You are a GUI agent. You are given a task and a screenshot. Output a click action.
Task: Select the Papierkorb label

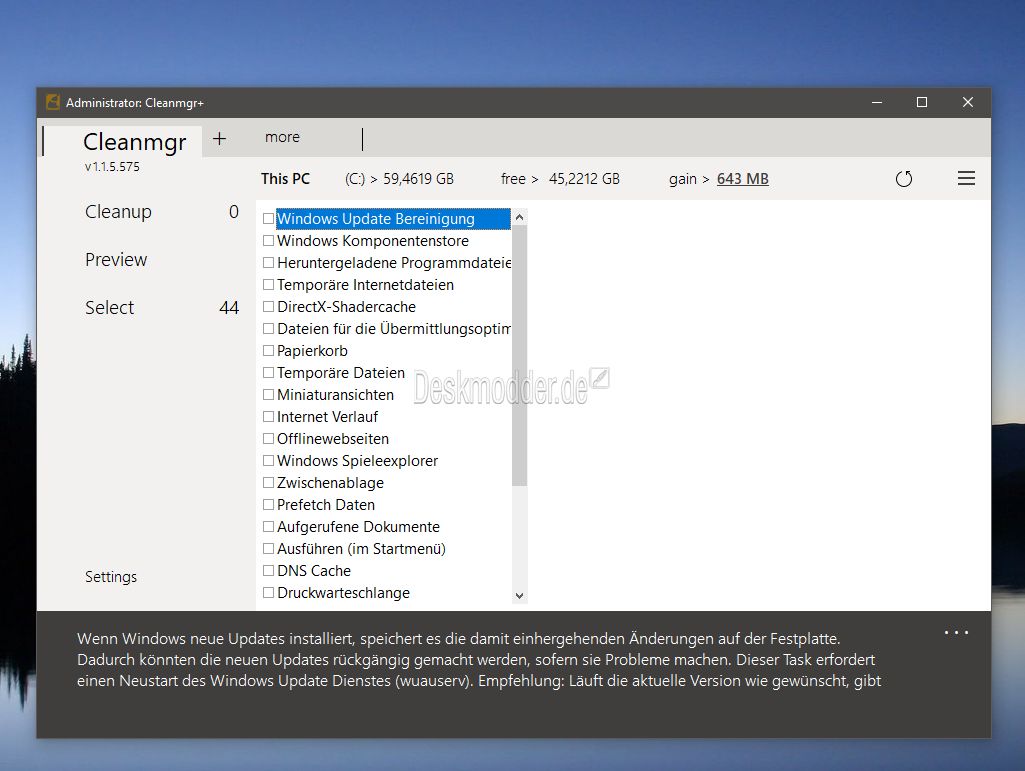coord(312,351)
